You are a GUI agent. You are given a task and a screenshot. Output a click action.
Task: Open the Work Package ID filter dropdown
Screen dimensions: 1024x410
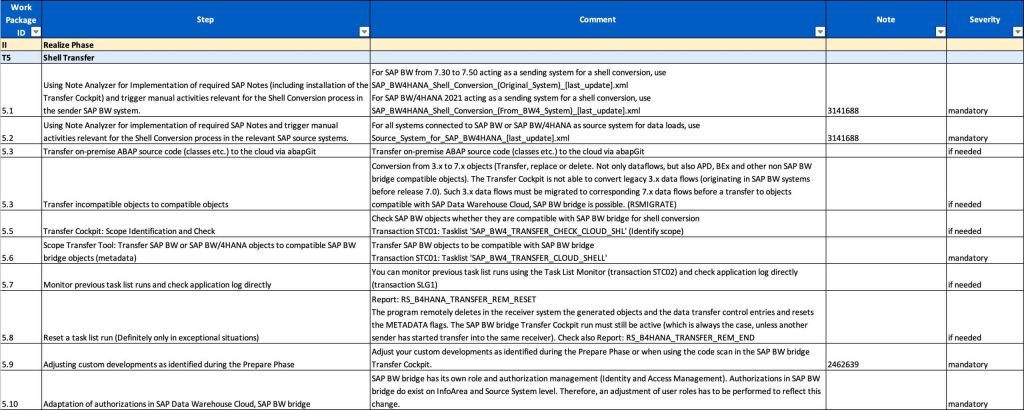[x=36, y=31]
